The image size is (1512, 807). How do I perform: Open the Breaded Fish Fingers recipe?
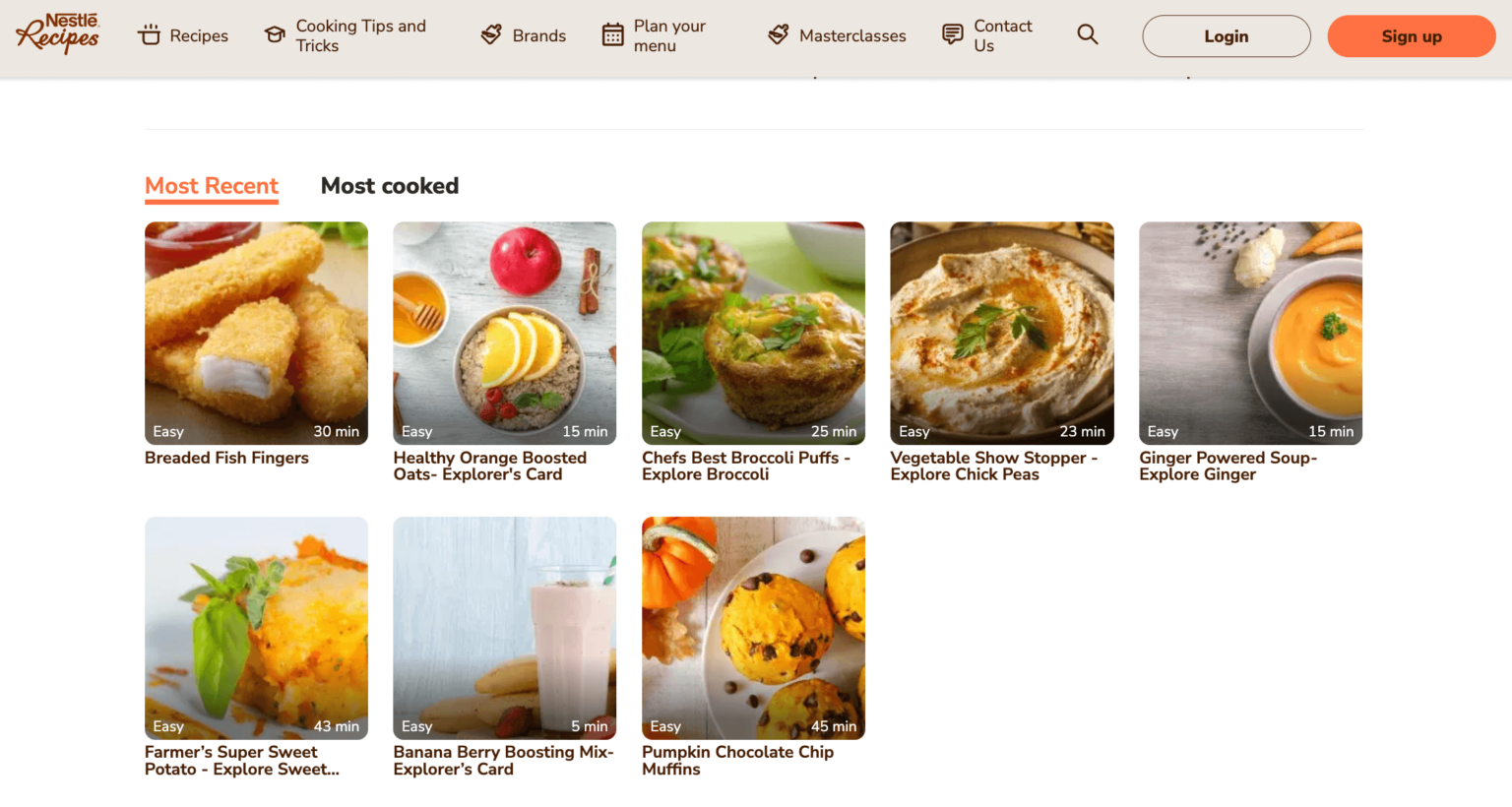pos(226,458)
